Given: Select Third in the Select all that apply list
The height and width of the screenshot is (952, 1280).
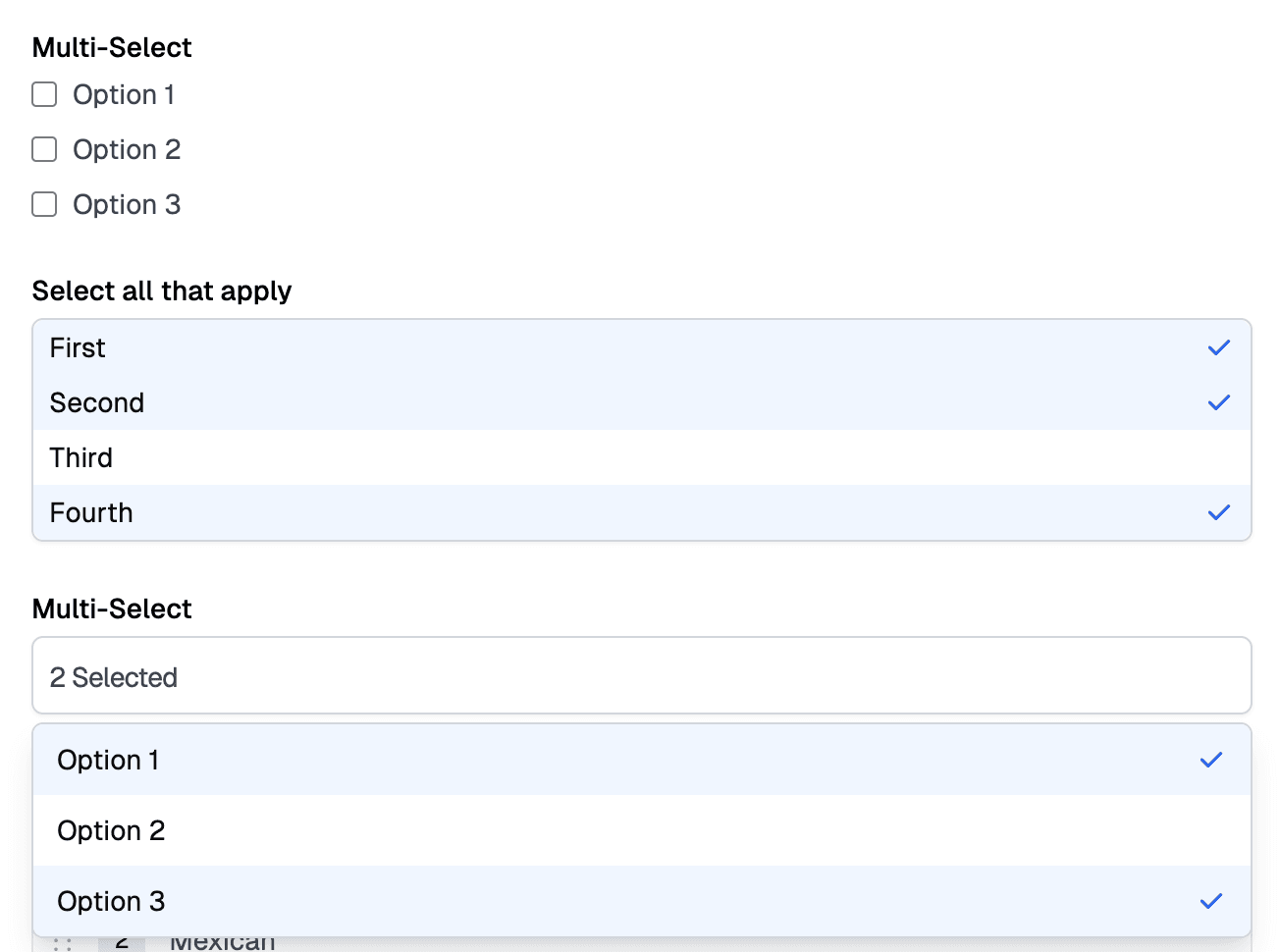Looking at the screenshot, I should tap(642, 457).
